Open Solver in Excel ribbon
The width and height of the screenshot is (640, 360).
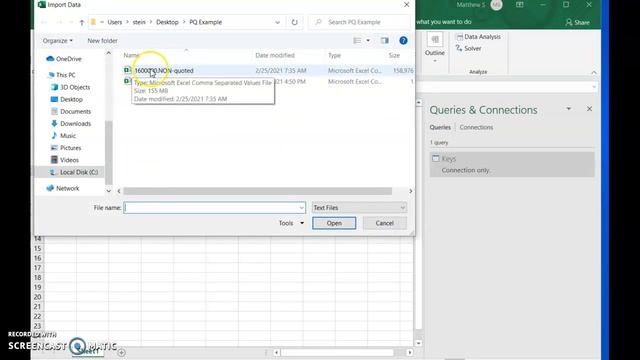point(468,49)
